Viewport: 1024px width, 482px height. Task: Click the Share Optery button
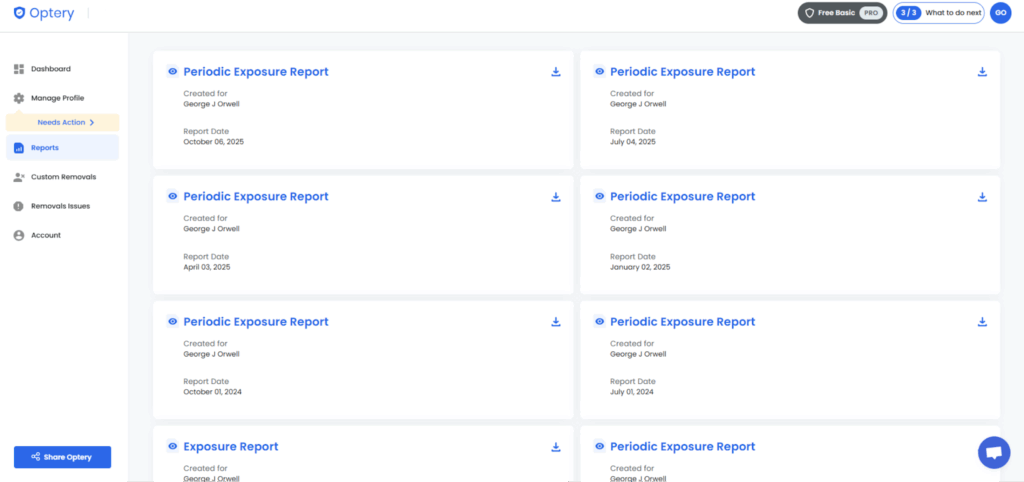63,457
